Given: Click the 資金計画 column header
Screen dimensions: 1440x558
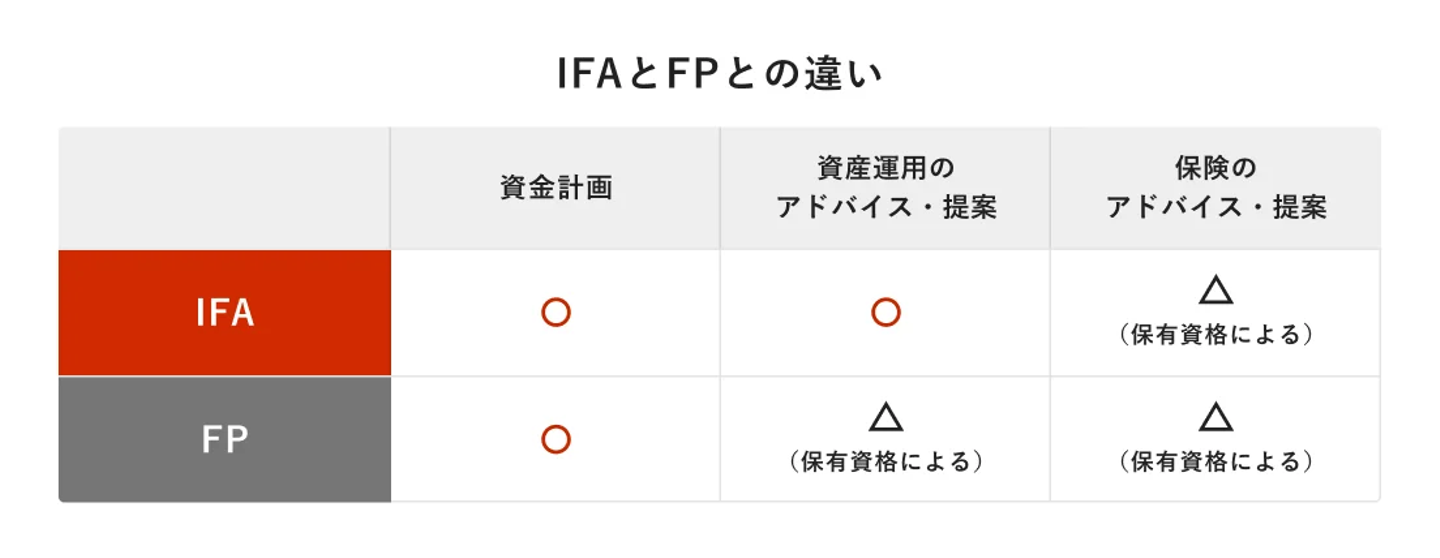Looking at the screenshot, I should click(x=555, y=188).
